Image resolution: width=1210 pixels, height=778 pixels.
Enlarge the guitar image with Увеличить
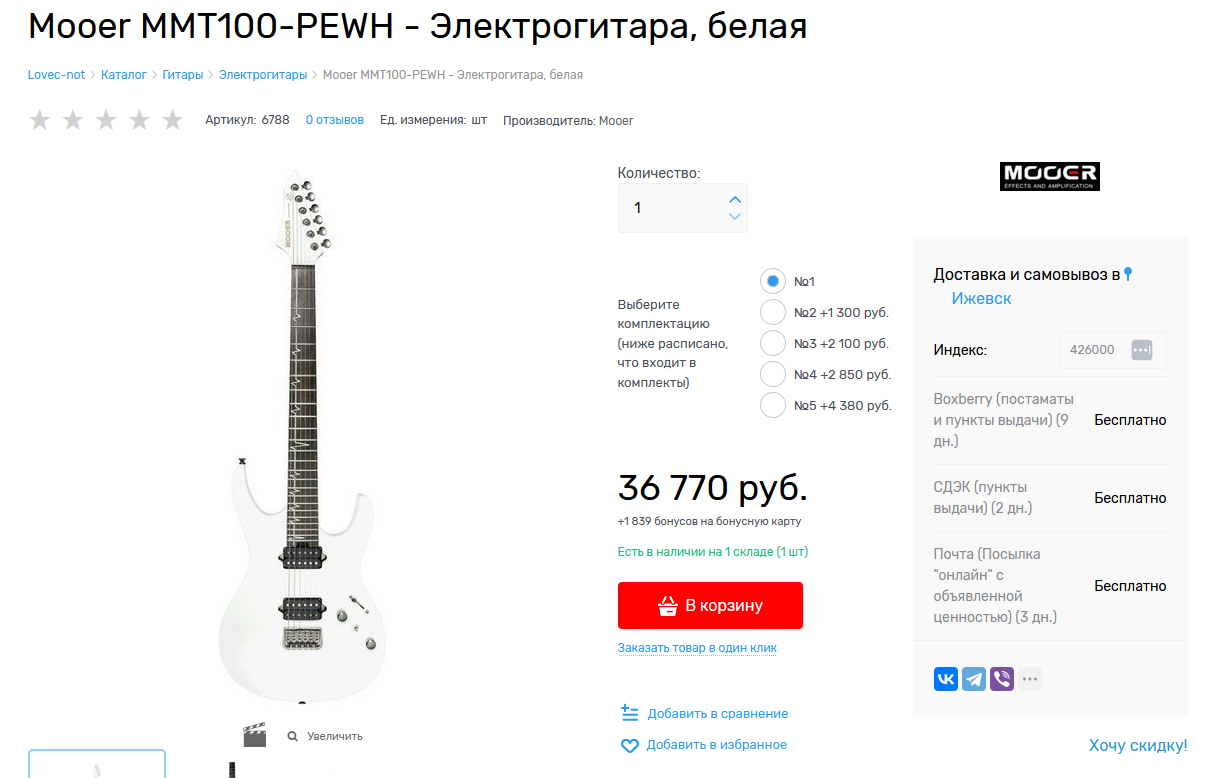point(325,736)
